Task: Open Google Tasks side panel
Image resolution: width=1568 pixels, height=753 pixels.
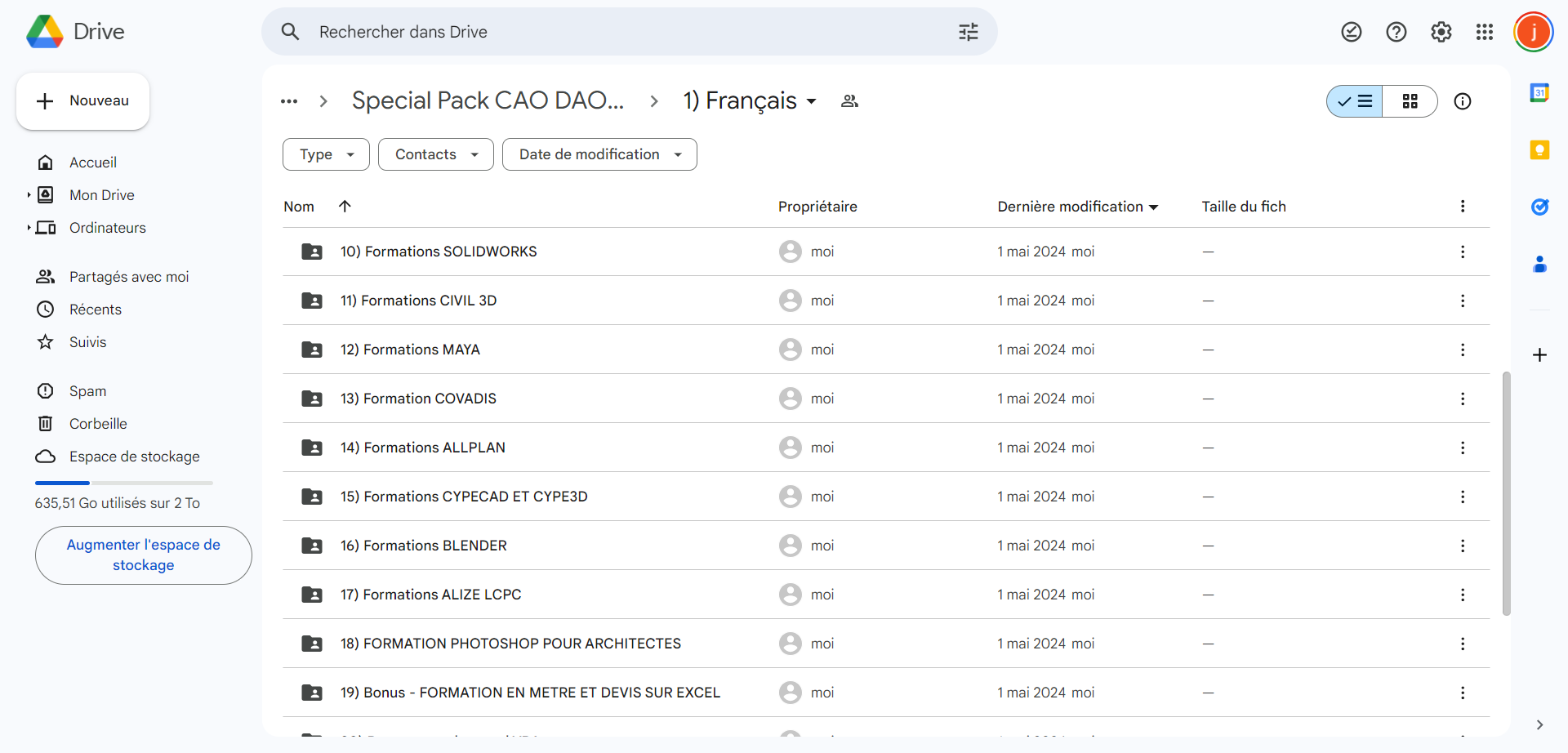Action: pyautogui.click(x=1539, y=207)
